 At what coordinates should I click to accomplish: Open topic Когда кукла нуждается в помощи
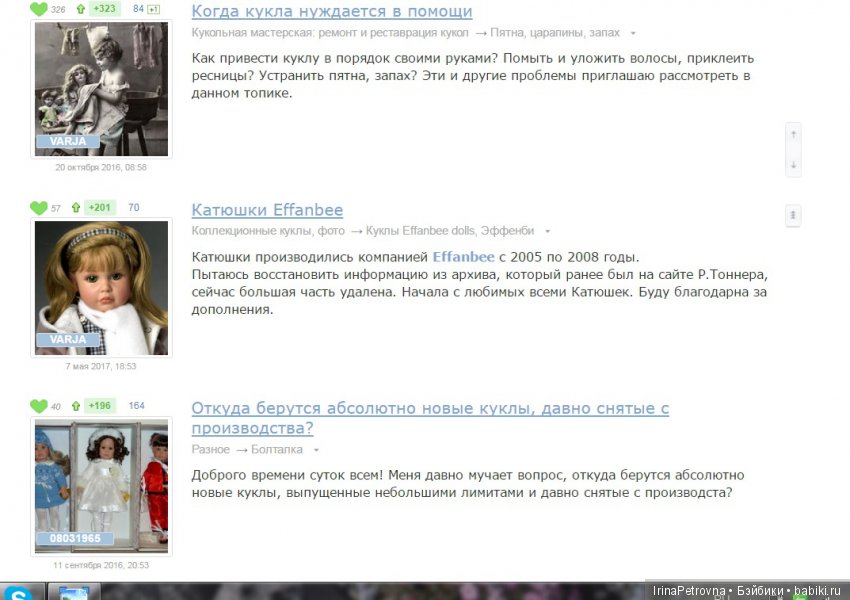331,12
